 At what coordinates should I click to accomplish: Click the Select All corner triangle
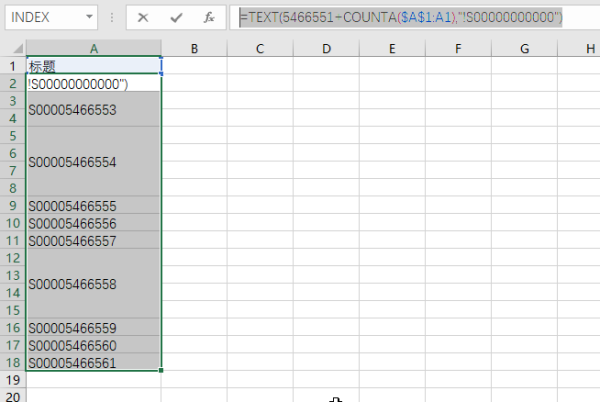point(12,49)
